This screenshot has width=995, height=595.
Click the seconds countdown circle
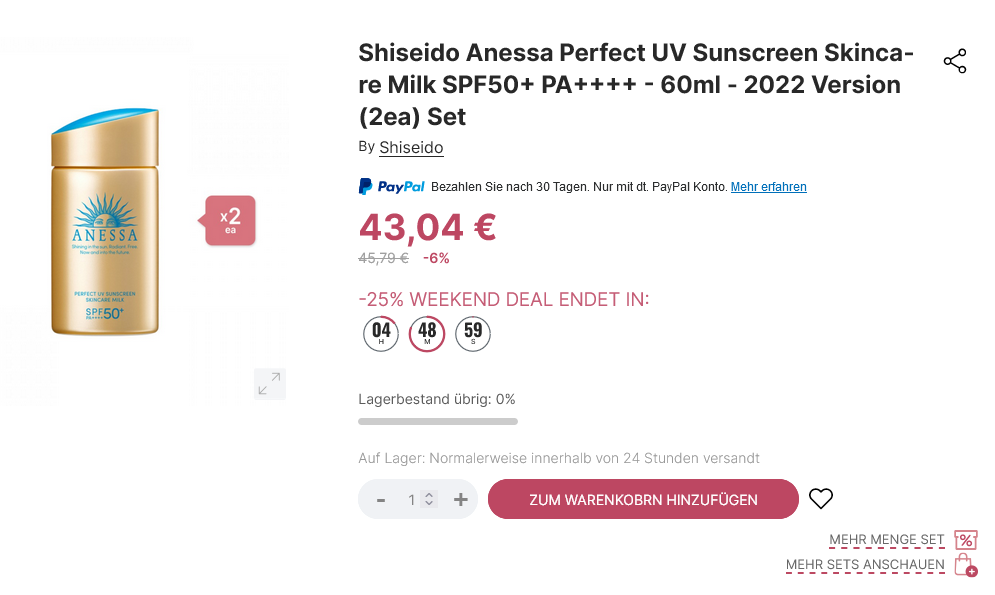pyautogui.click(x=473, y=334)
